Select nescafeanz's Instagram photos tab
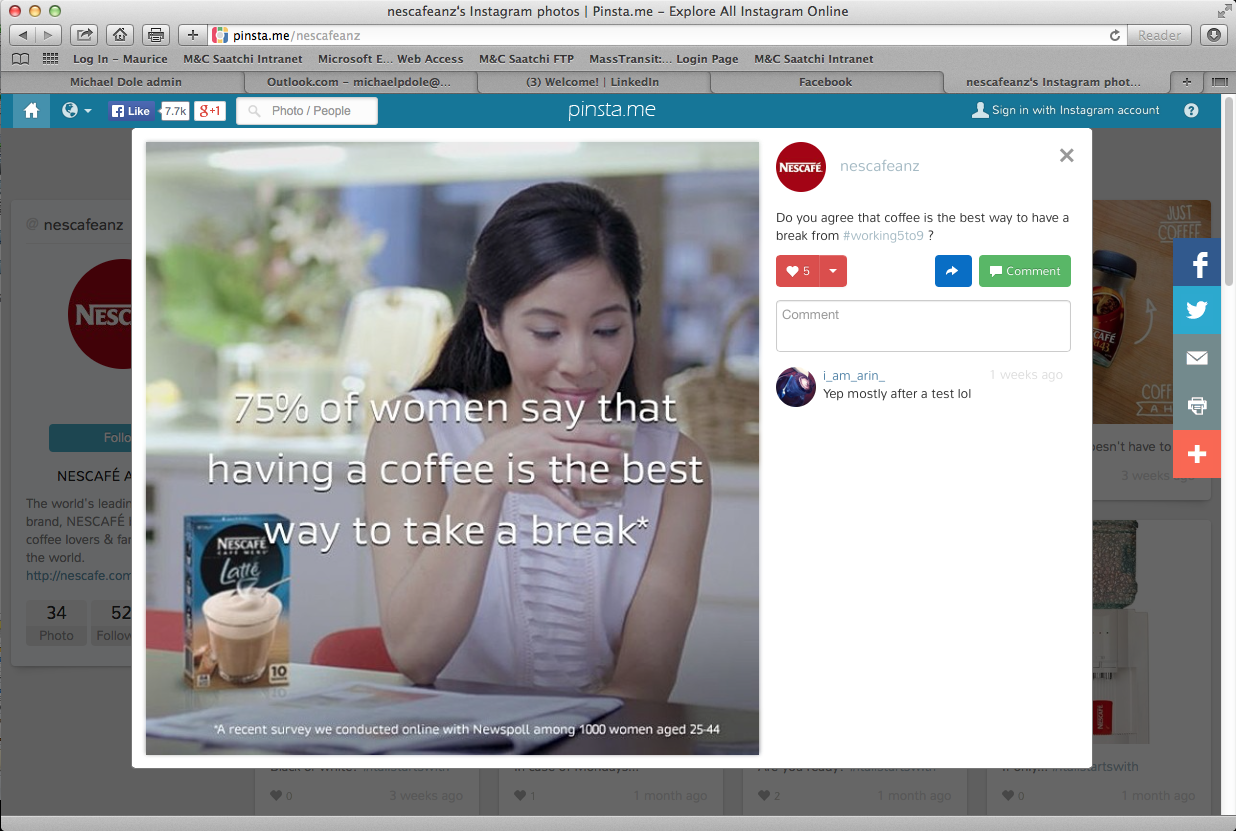1236x831 pixels. click(x=1053, y=82)
